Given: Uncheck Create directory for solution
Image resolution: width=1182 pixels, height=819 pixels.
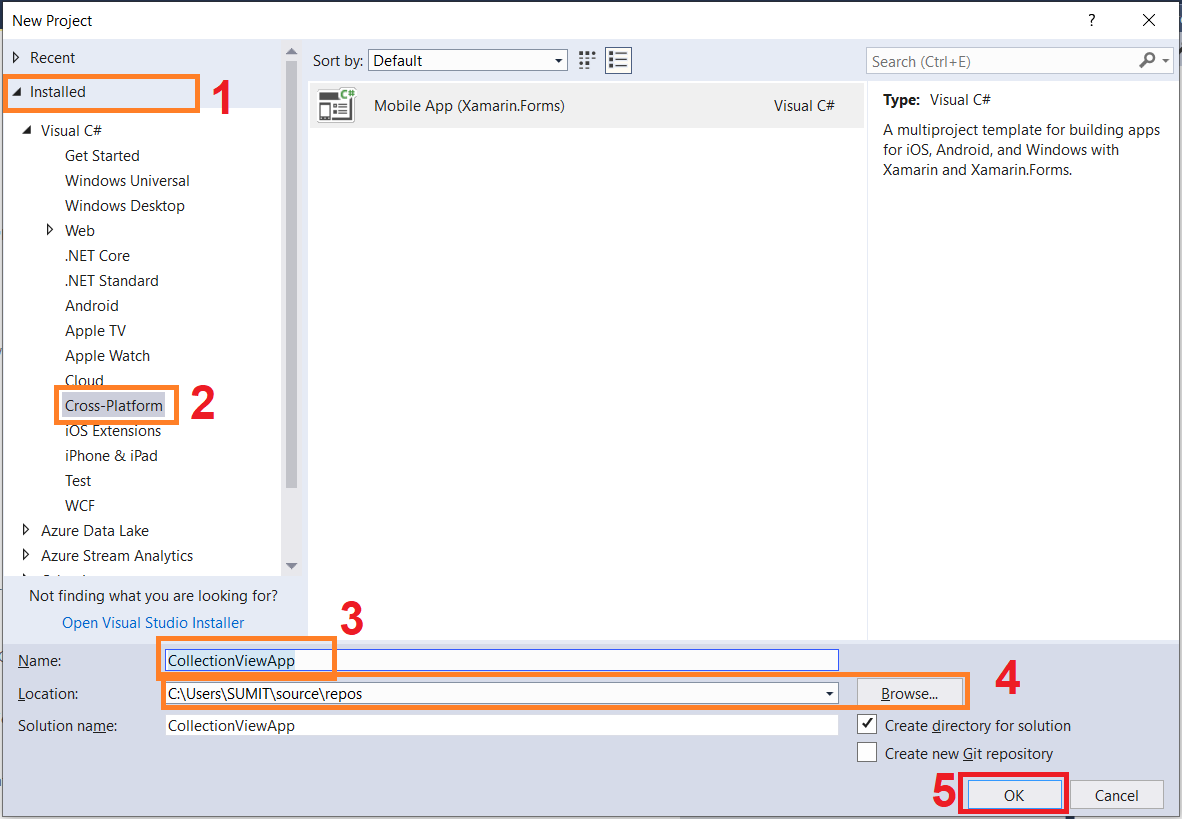Looking at the screenshot, I should (867, 724).
